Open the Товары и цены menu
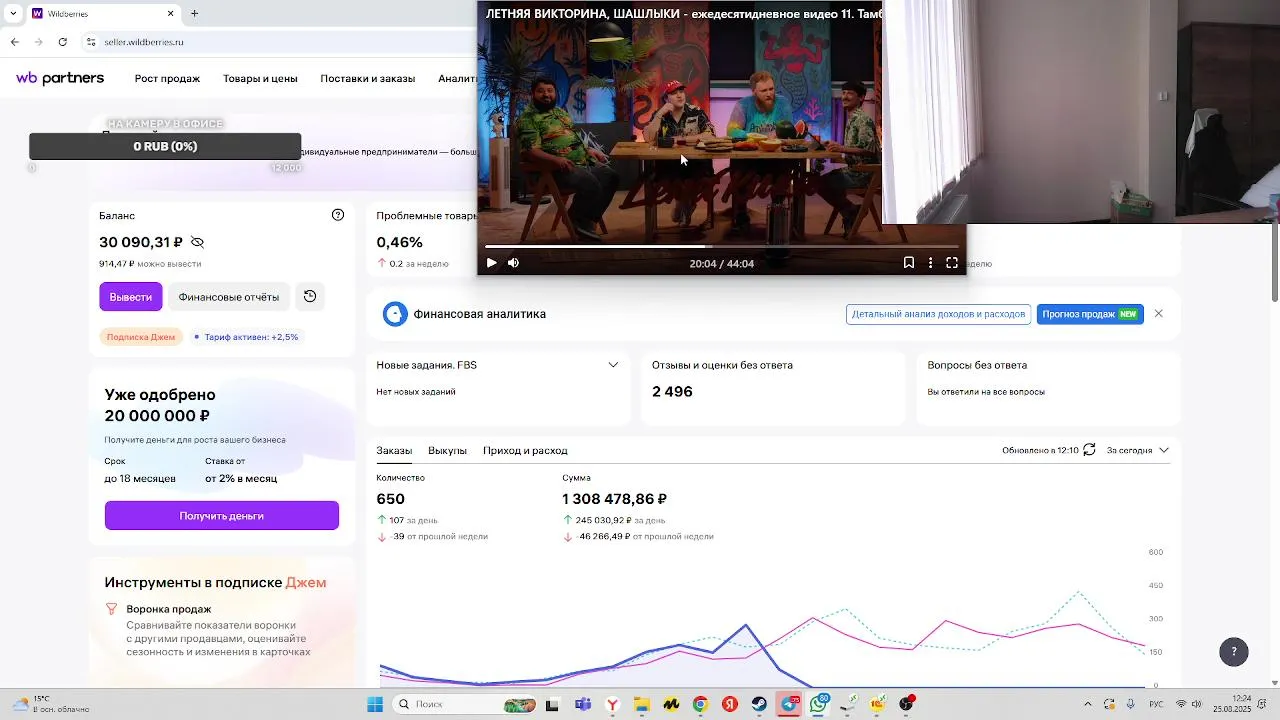Screen dimensions: 1280x720 (x=260, y=78)
